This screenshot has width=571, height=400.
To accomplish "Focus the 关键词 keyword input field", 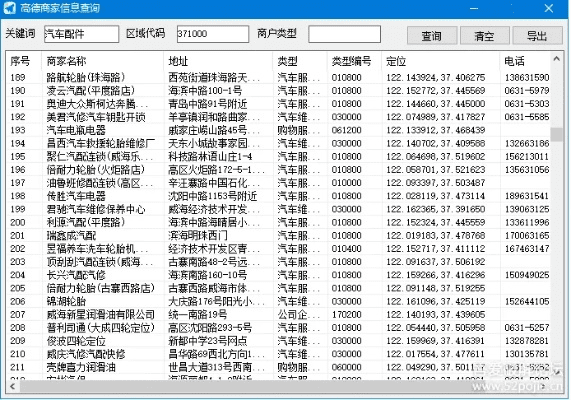I will pyautogui.click(x=81, y=34).
